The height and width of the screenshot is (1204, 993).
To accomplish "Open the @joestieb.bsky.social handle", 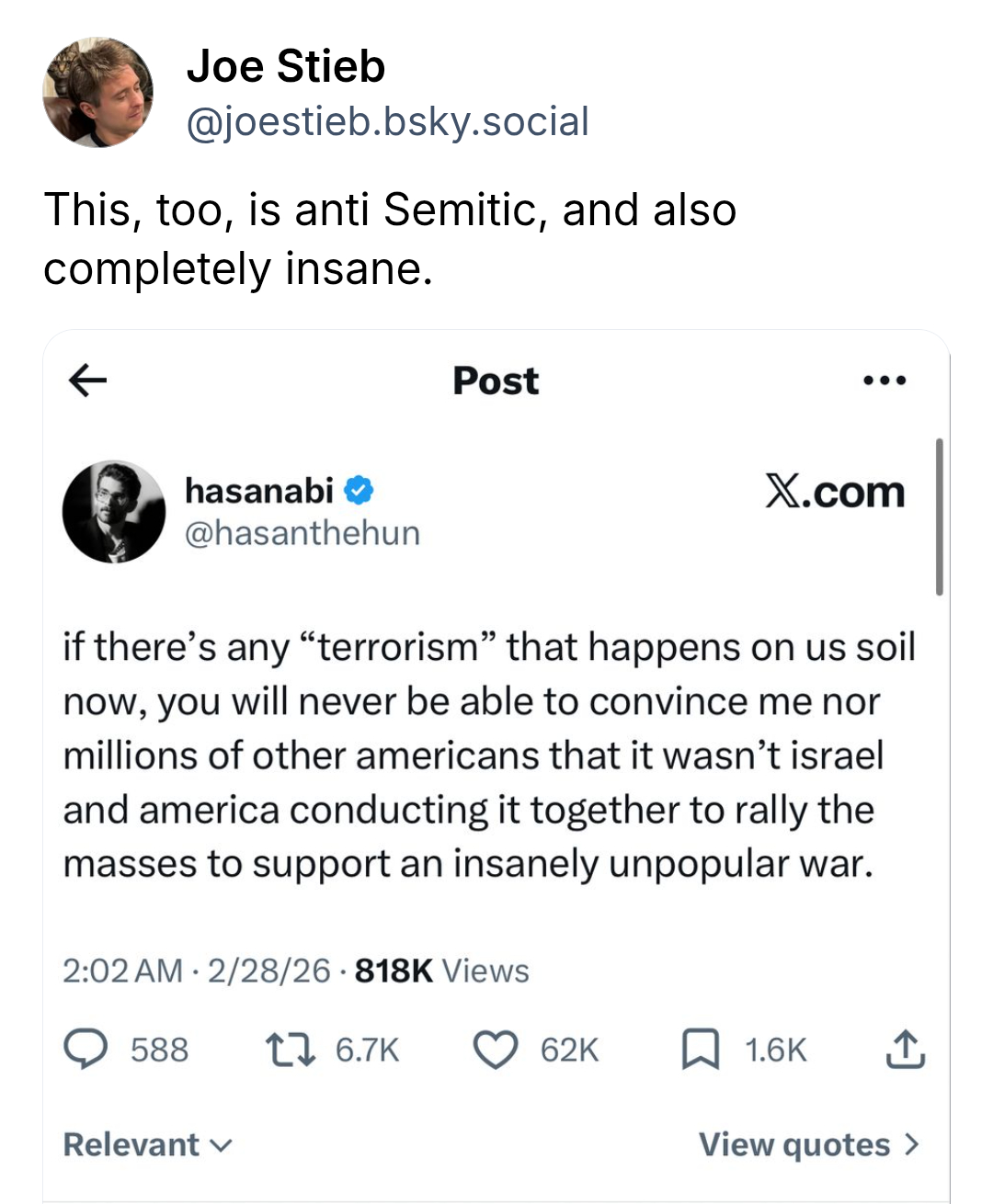I will coord(387,122).
